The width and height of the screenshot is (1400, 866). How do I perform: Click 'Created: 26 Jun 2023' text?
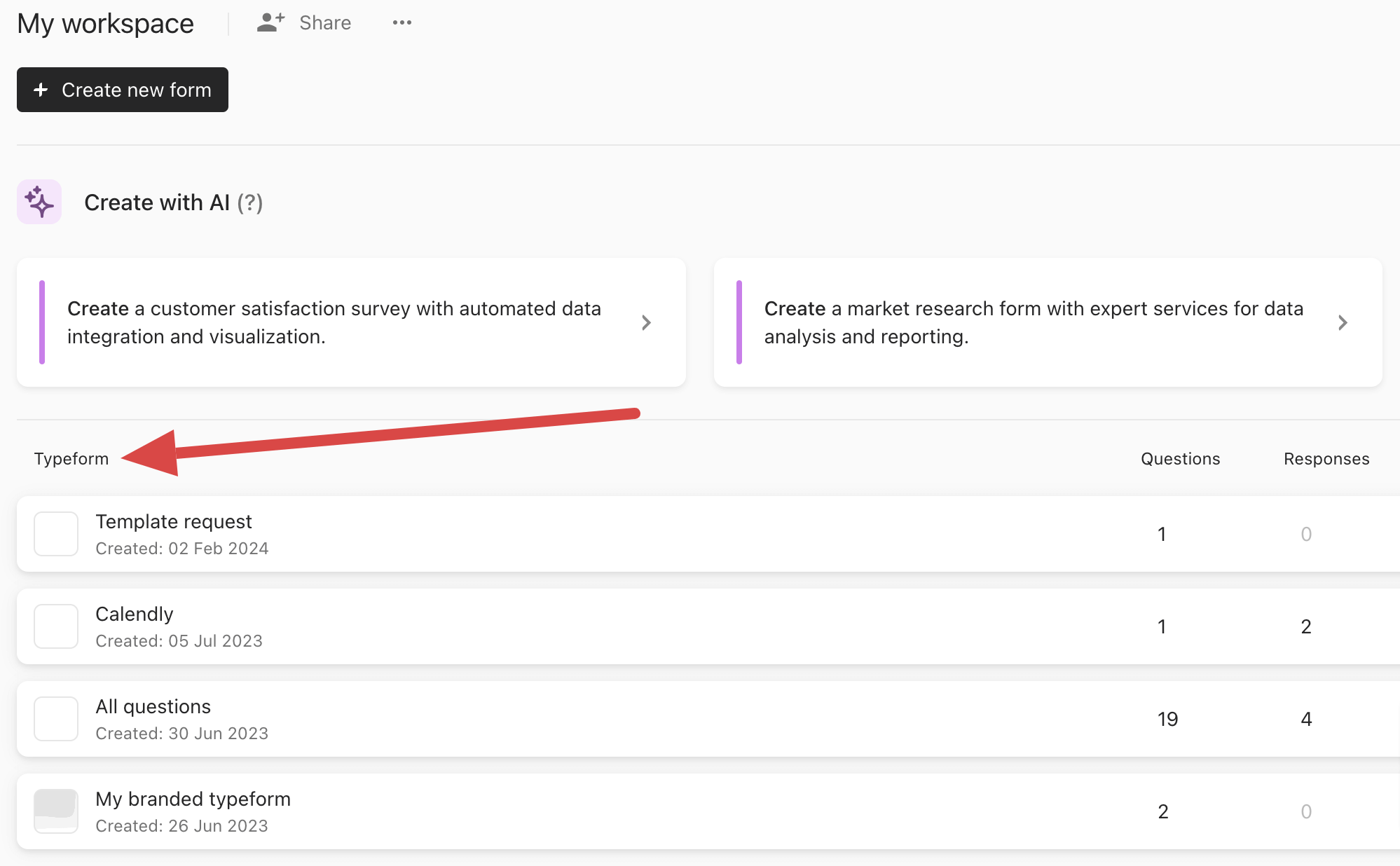tap(182, 826)
